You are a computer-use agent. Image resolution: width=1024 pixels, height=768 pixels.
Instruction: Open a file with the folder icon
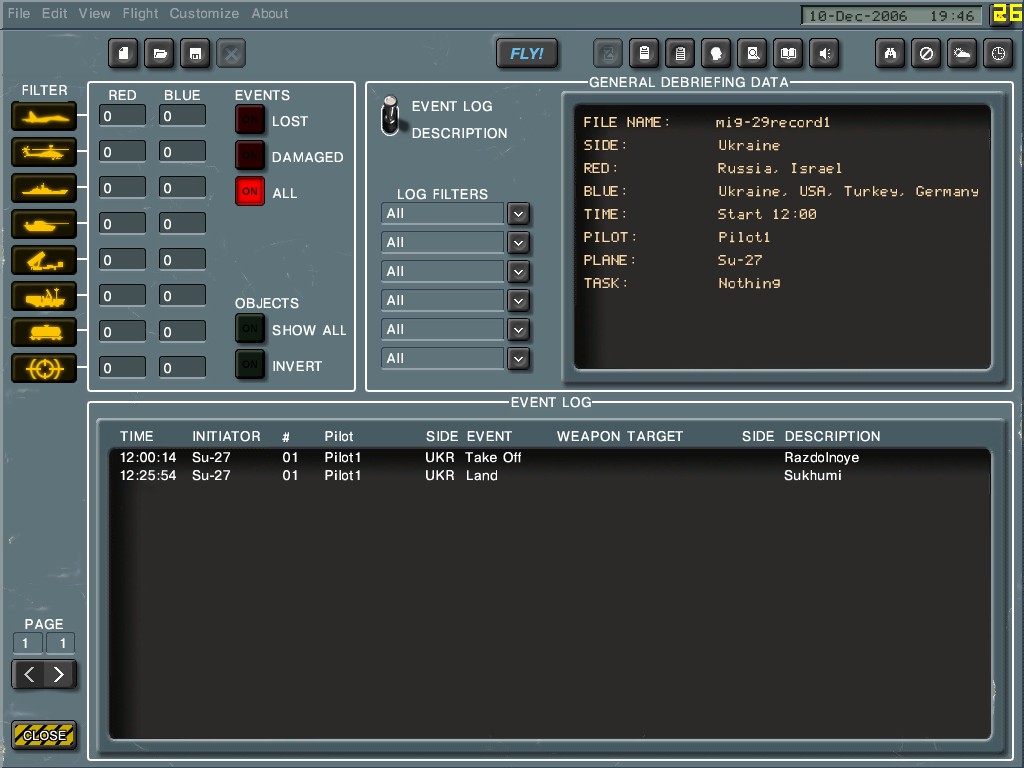(159, 54)
